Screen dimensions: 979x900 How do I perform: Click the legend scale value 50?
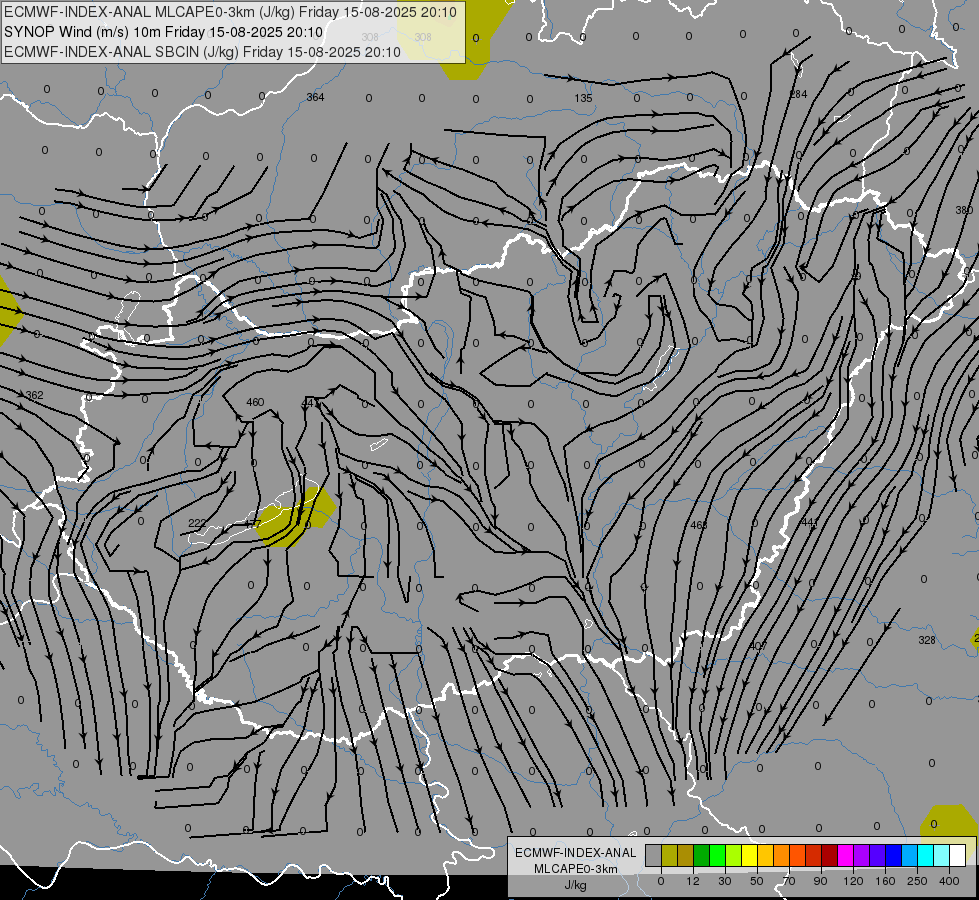pos(757,881)
